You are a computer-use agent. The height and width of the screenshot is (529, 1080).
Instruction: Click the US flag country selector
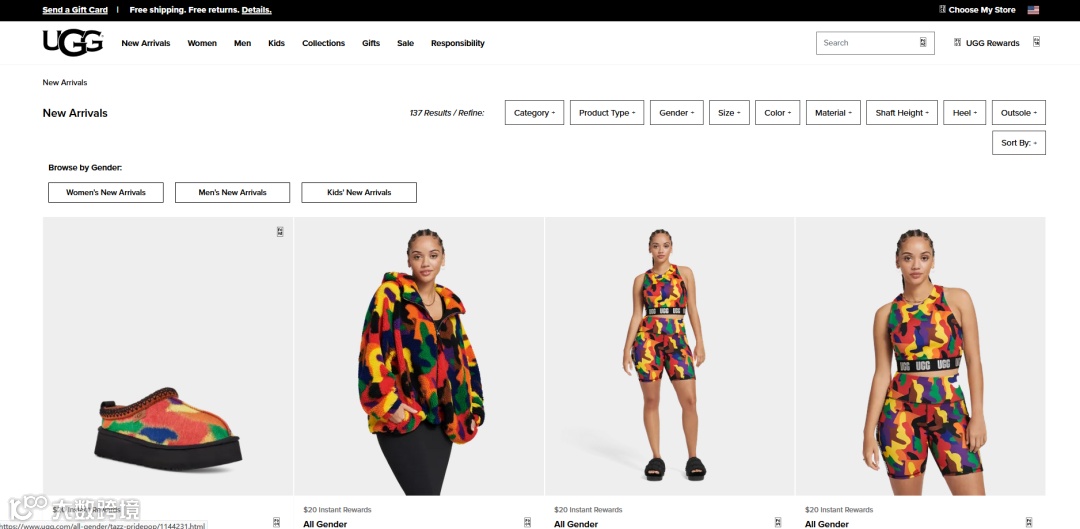click(1033, 10)
